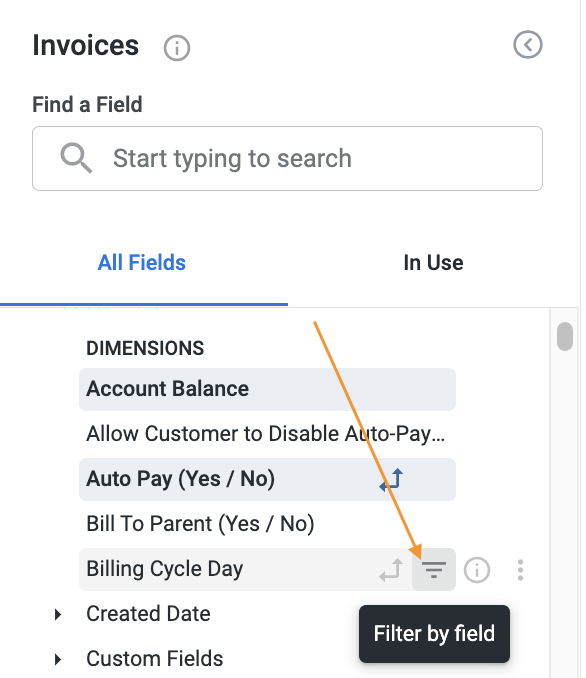Click the pivot icon on Billing Cycle Day
This screenshot has height=678, width=586.
pos(391,569)
